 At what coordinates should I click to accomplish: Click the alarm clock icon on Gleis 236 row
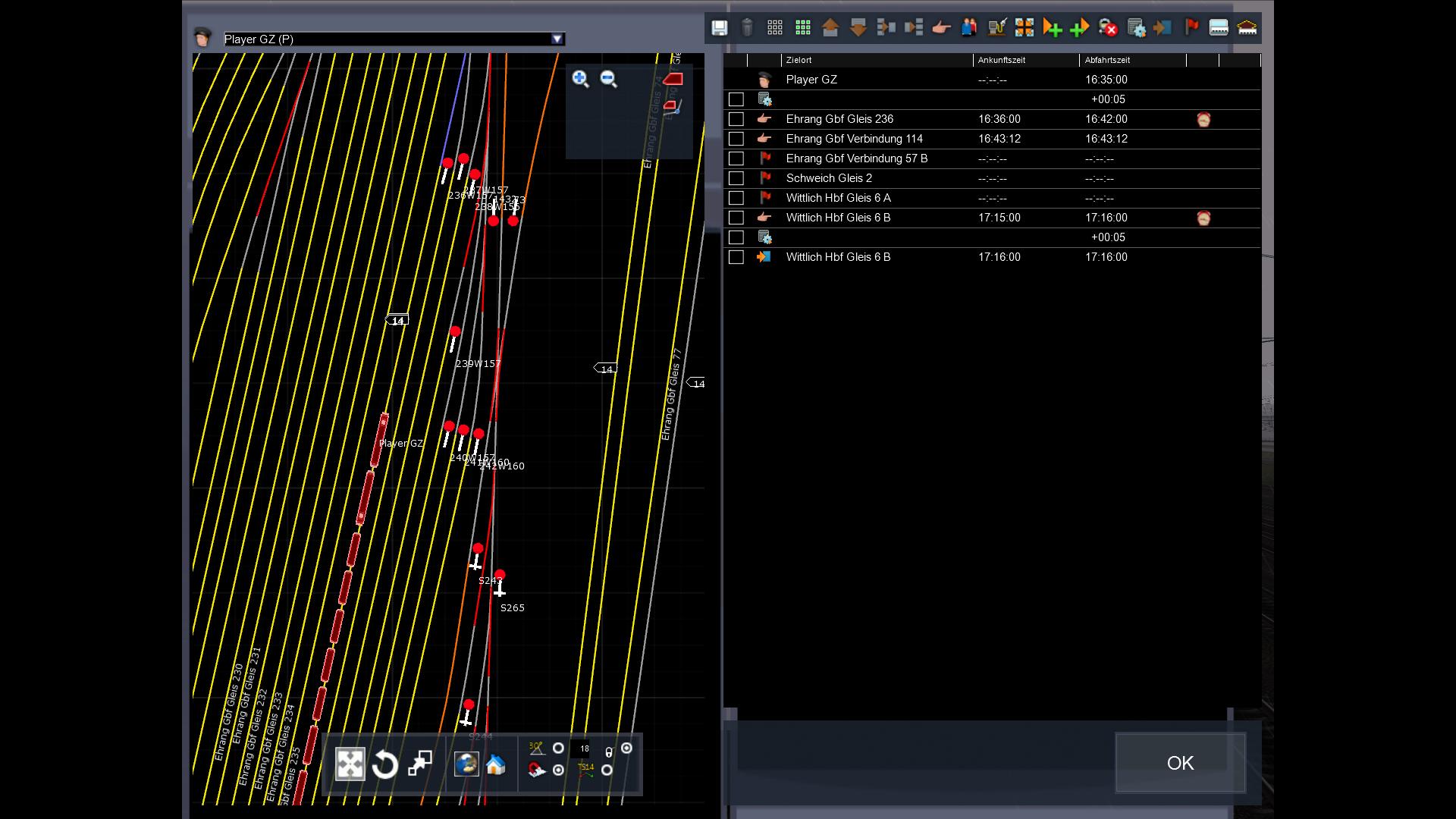pos(1203,119)
